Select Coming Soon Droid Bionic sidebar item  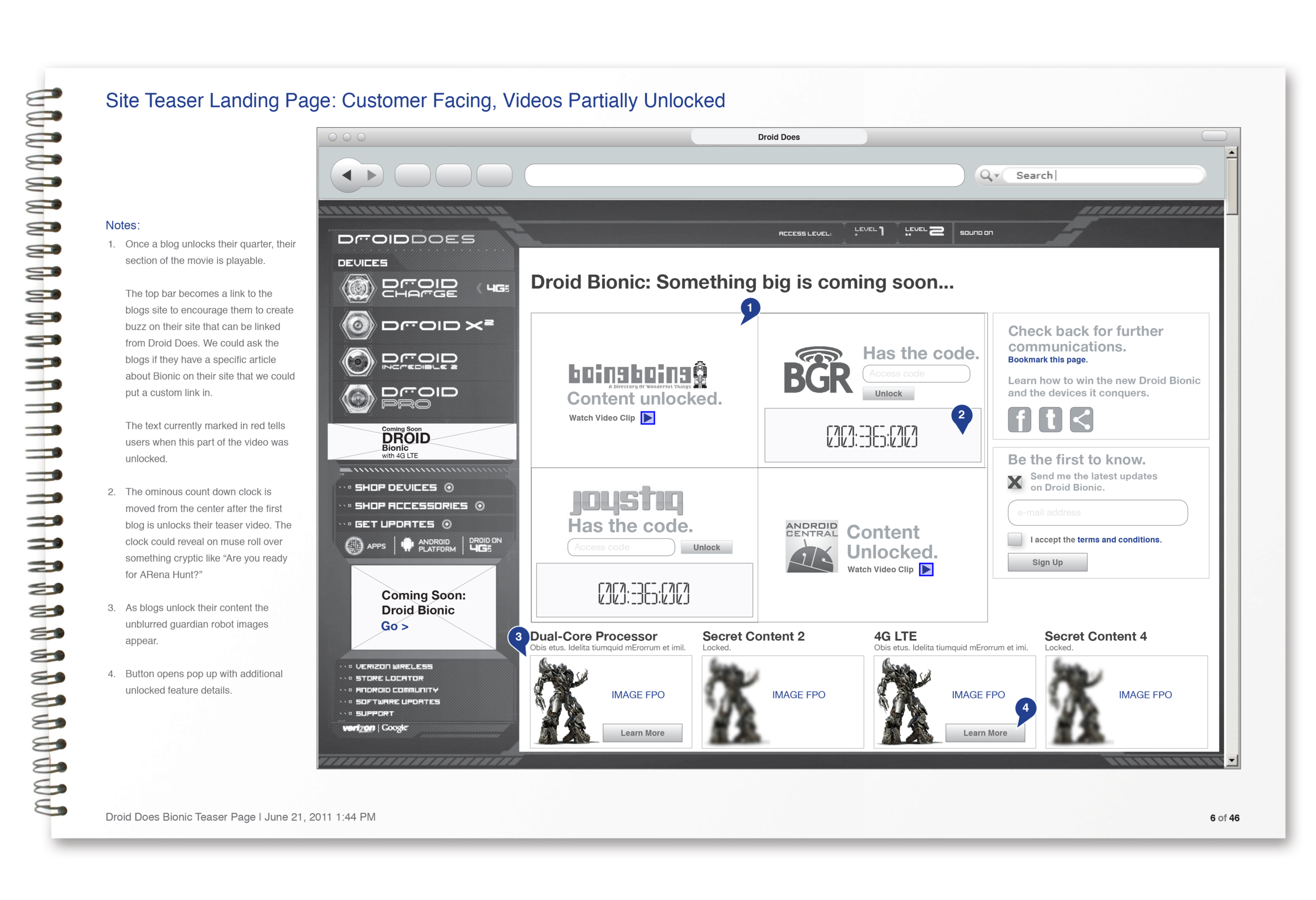coord(422,442)
